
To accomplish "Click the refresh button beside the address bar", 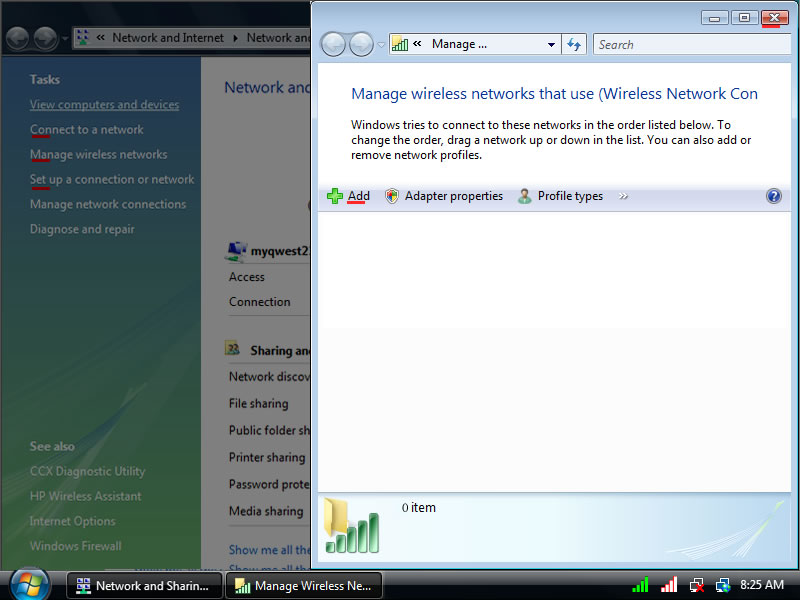I will (x=574, y=44).
